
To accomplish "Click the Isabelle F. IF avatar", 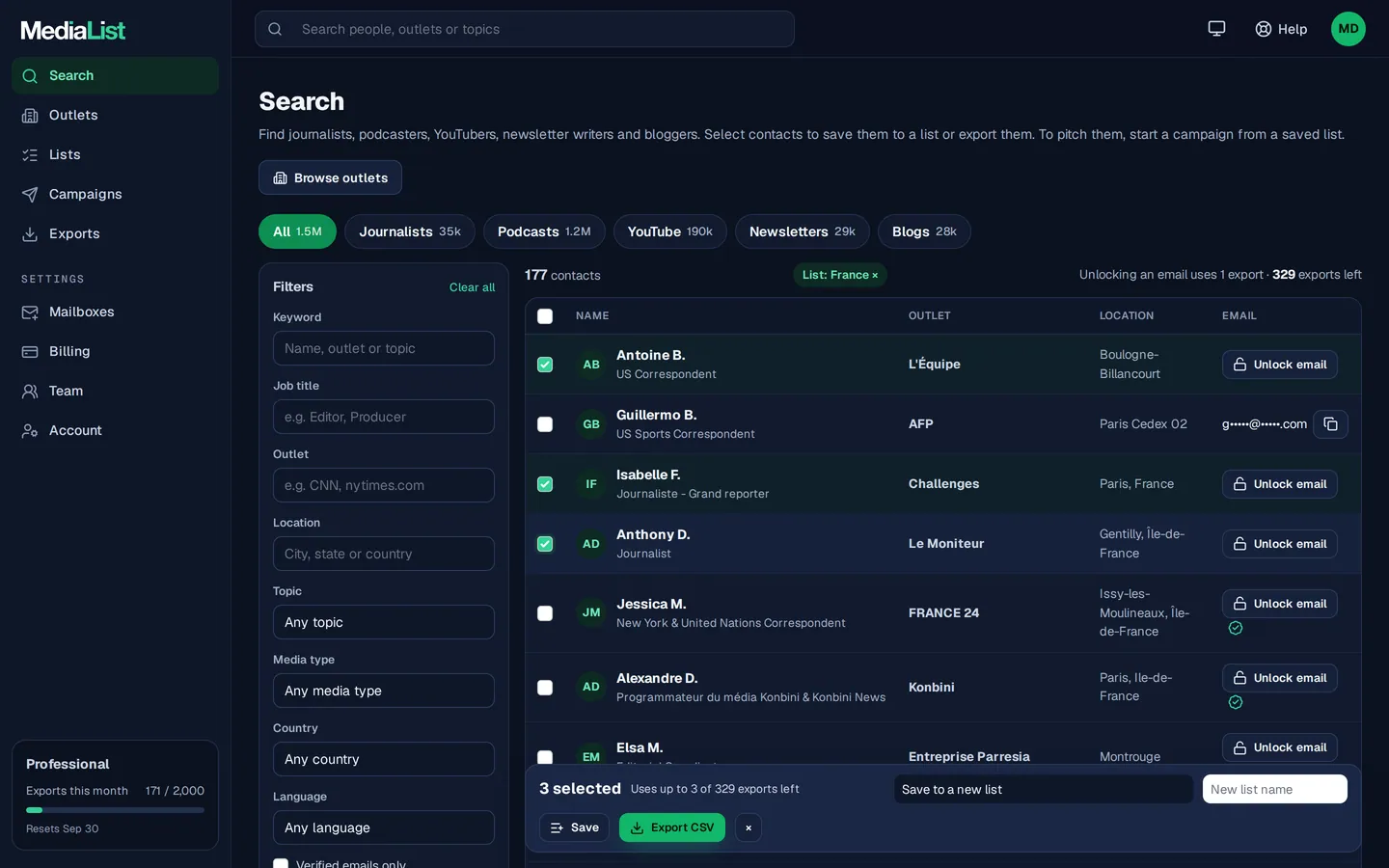I will tap(591, 484).
